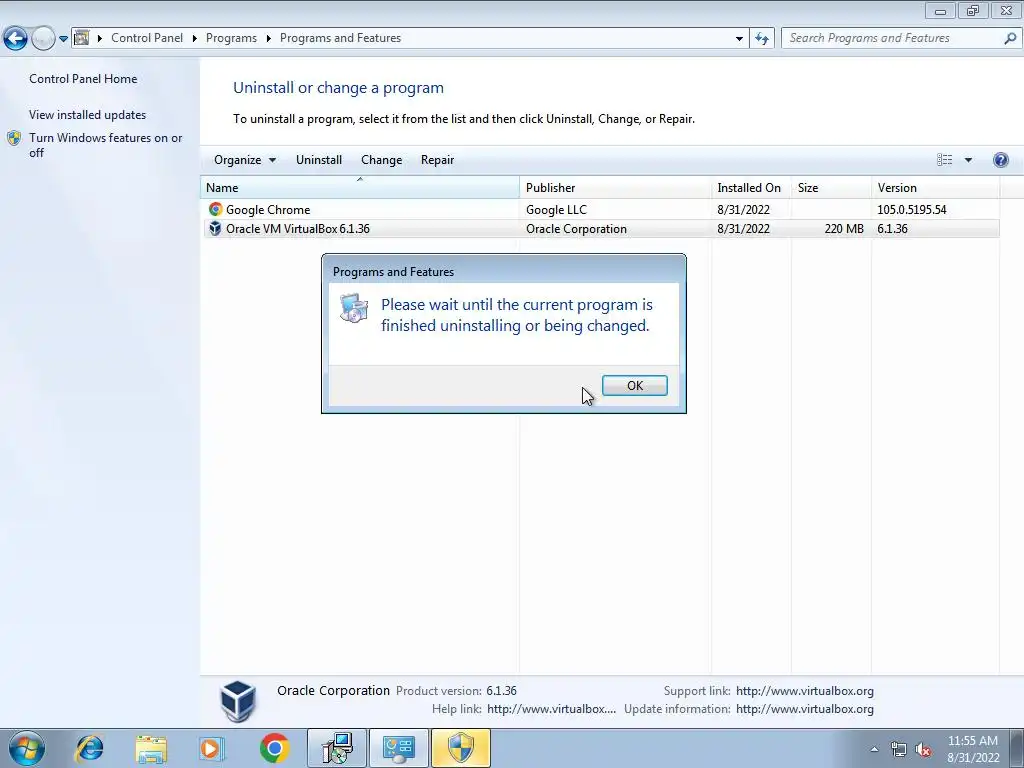1024x768 pixels.
Task: Show hidden tray icons arrow
Action: point(874,749)
